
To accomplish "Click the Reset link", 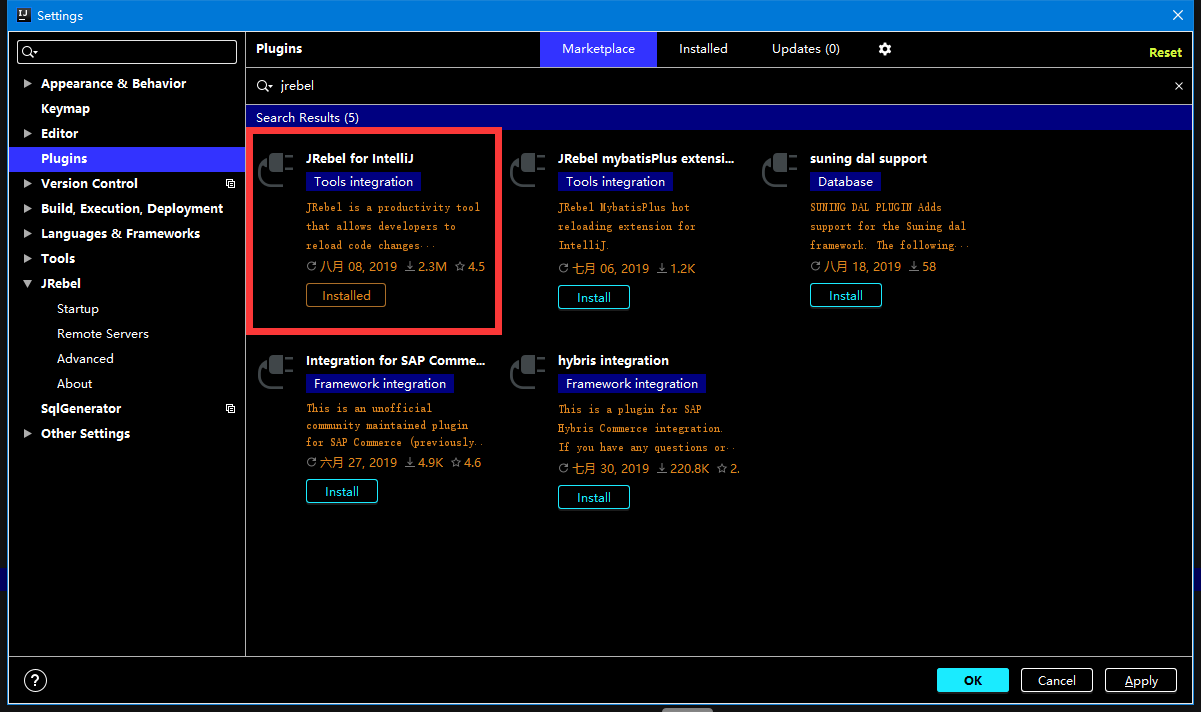I will [1165, 53].
